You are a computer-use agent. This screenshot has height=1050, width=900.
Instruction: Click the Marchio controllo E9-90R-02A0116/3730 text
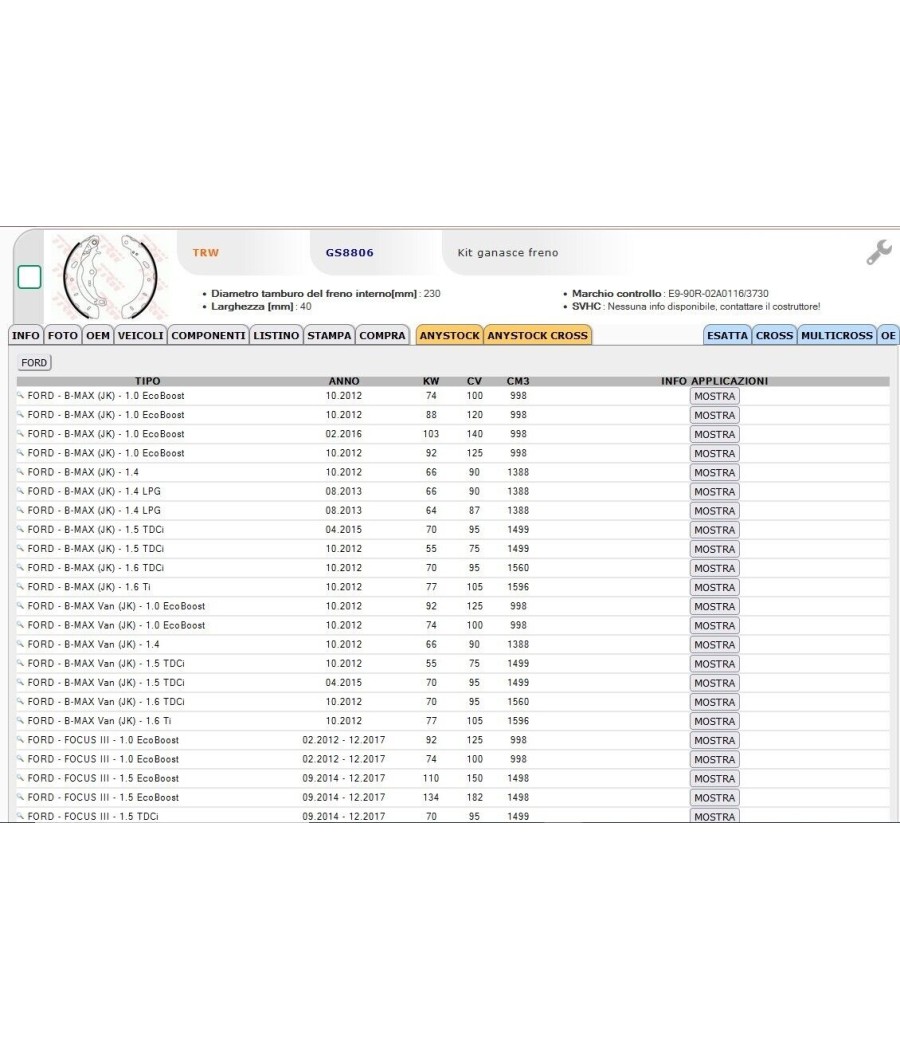click(670, 293)
